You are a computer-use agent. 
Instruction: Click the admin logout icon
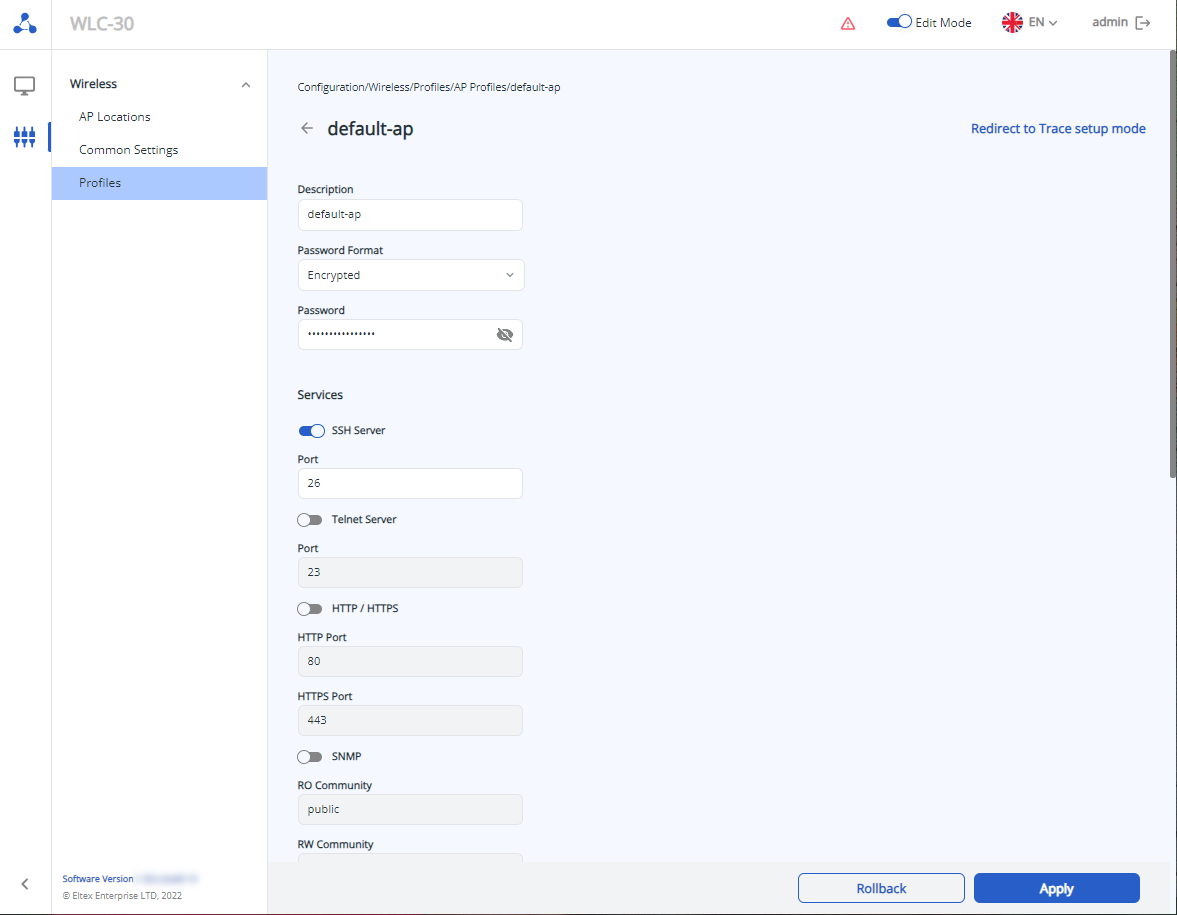pos(1143,23)
